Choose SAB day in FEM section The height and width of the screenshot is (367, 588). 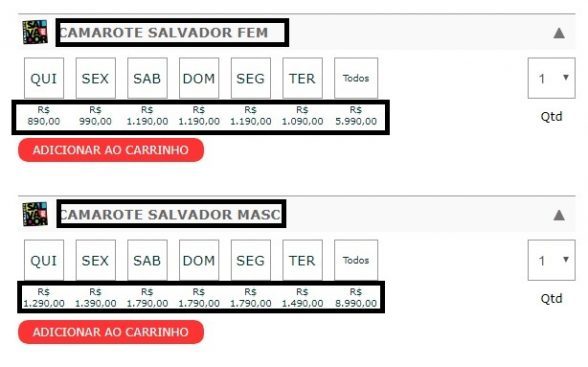click(x=147, y=78)
